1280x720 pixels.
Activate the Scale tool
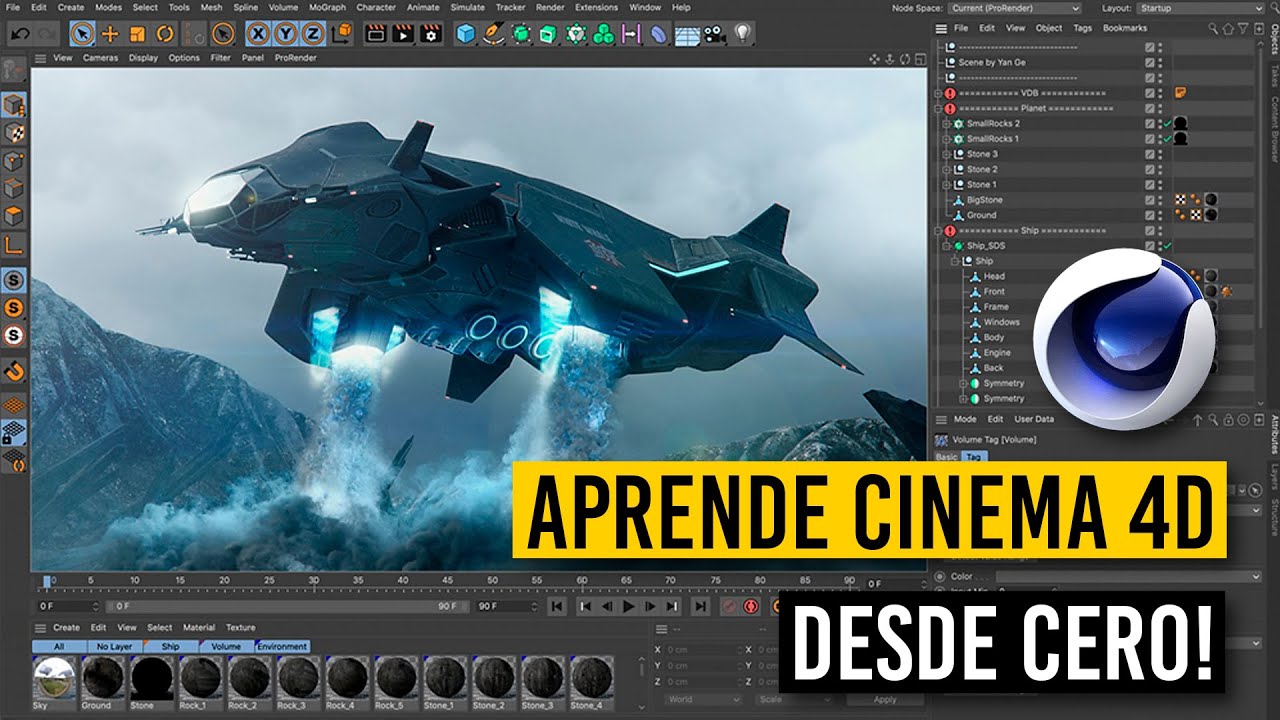point(138,33)
